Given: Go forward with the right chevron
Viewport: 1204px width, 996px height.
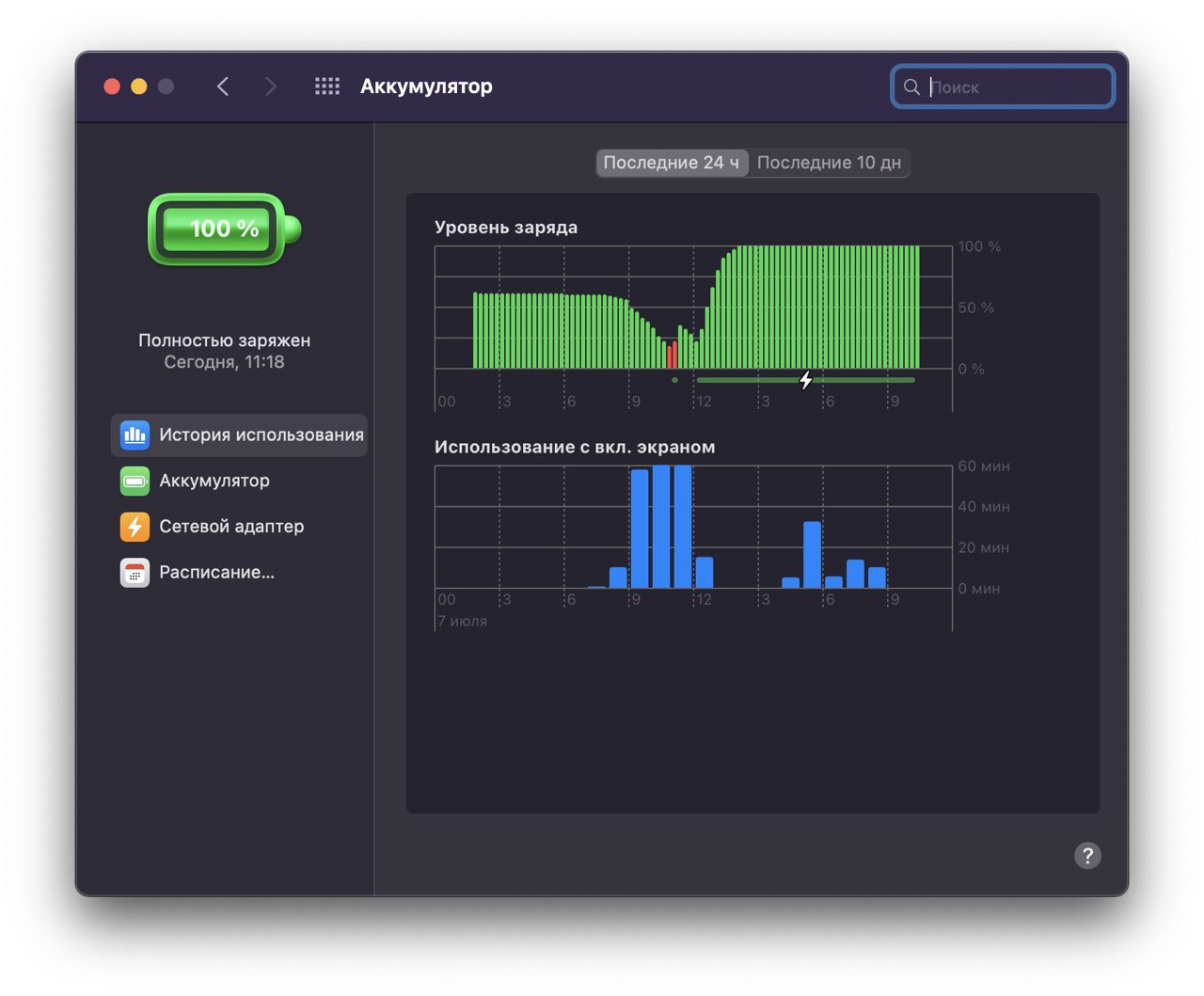Looking at the screenshot, I should coord(271,87).
